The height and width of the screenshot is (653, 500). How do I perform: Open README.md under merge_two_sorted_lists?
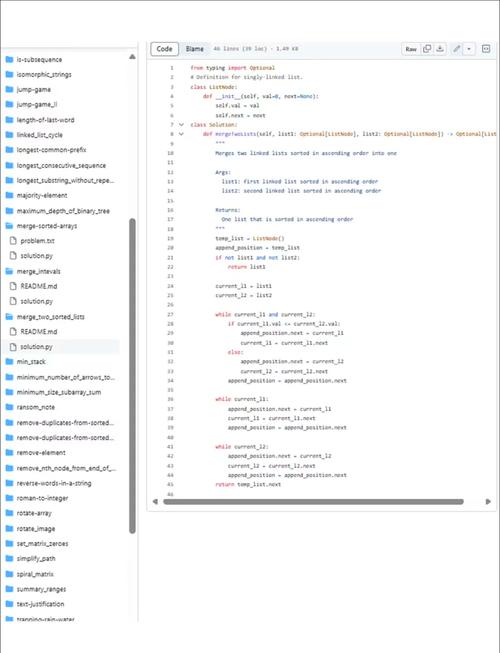pos(39,331)
